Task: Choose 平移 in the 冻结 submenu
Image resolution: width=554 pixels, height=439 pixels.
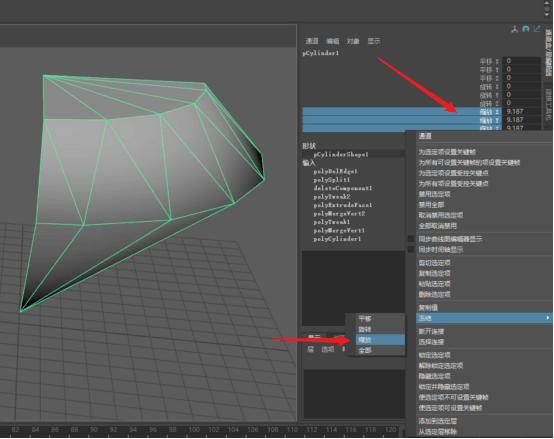Action: 365,319
